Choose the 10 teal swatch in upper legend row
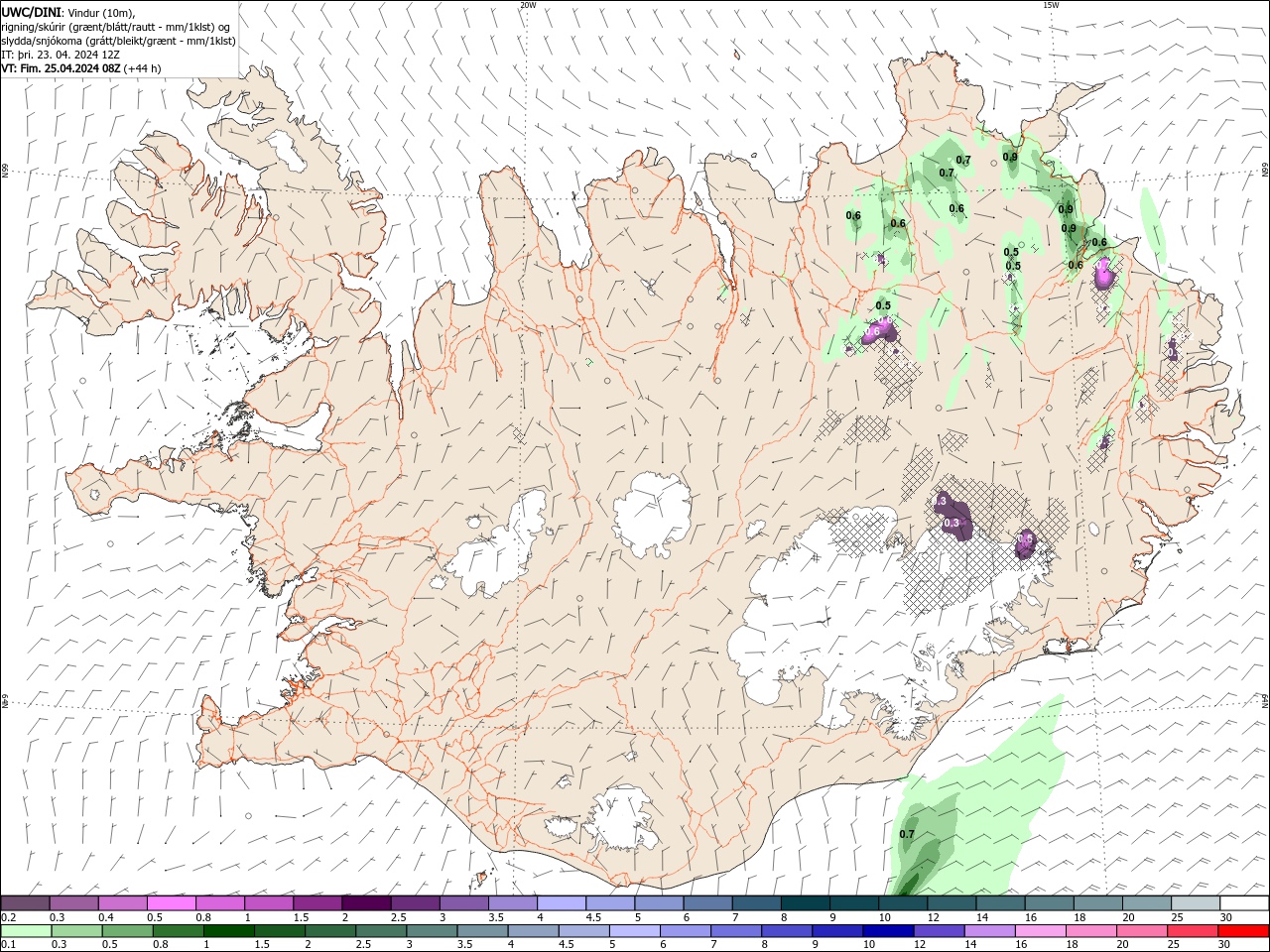Screen dimensions: 1270x952 pos(903,903)
